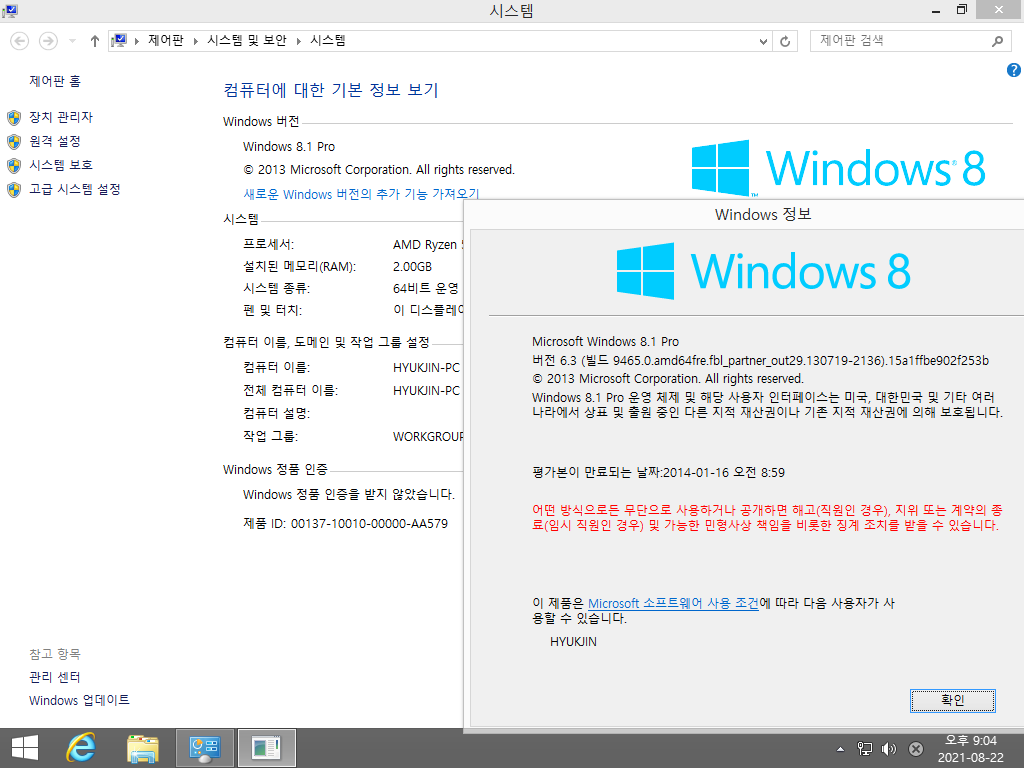Refresh the system page
Viewport: 1024px width, 768px height.
pyautogui.click(x=785, y=41)
